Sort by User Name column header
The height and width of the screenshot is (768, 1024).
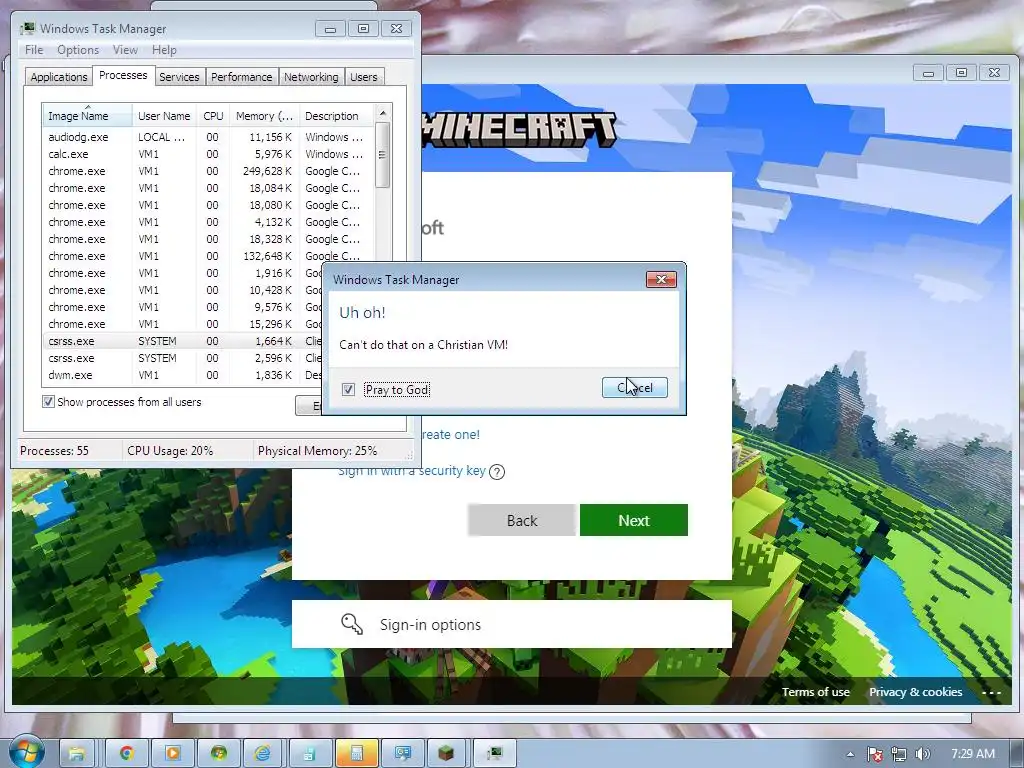[164, 116]
